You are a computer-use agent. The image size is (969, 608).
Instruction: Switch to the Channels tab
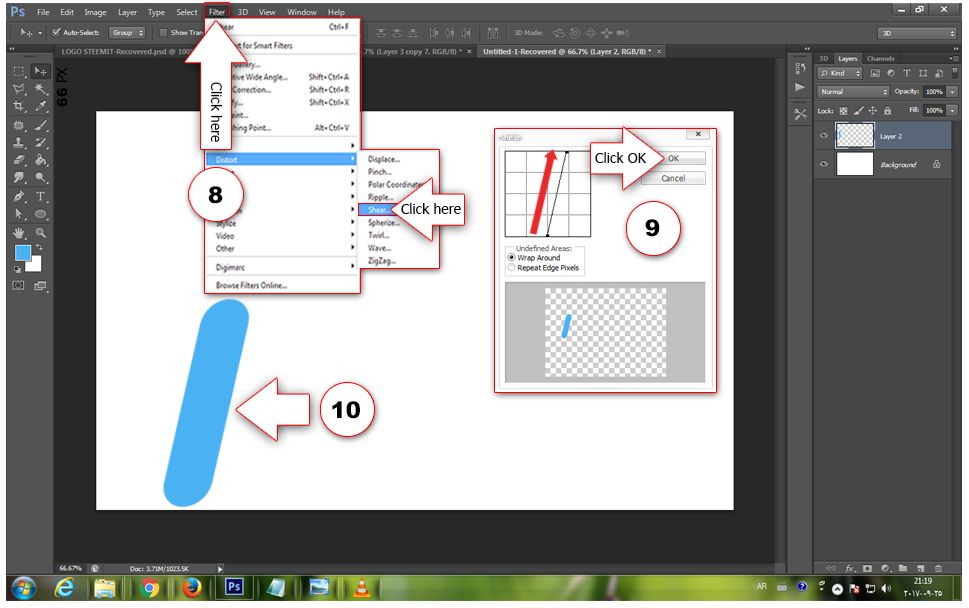[x=881, y=58]
